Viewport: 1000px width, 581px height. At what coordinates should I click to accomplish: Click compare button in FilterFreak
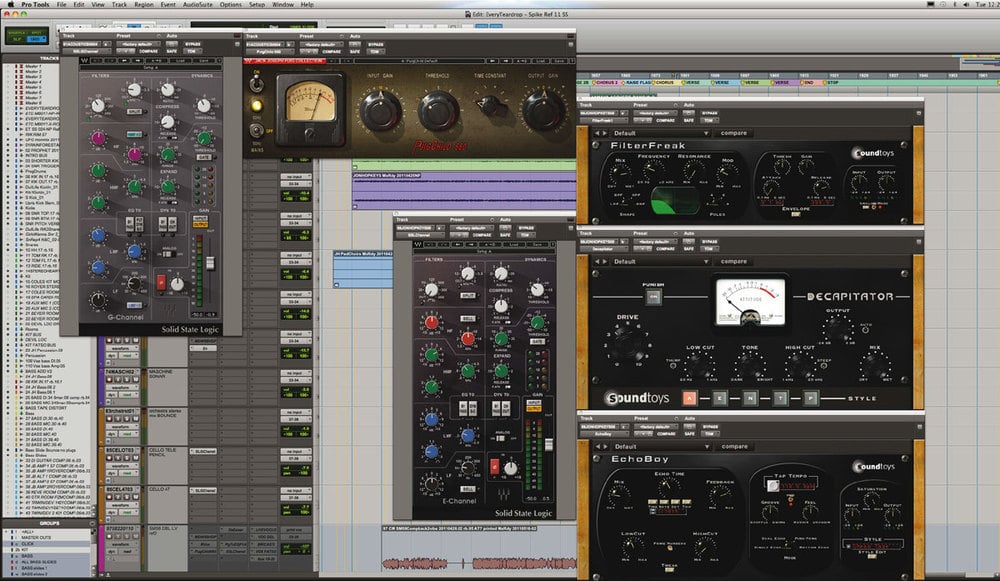pyautogui.click(x=733, y=133)
